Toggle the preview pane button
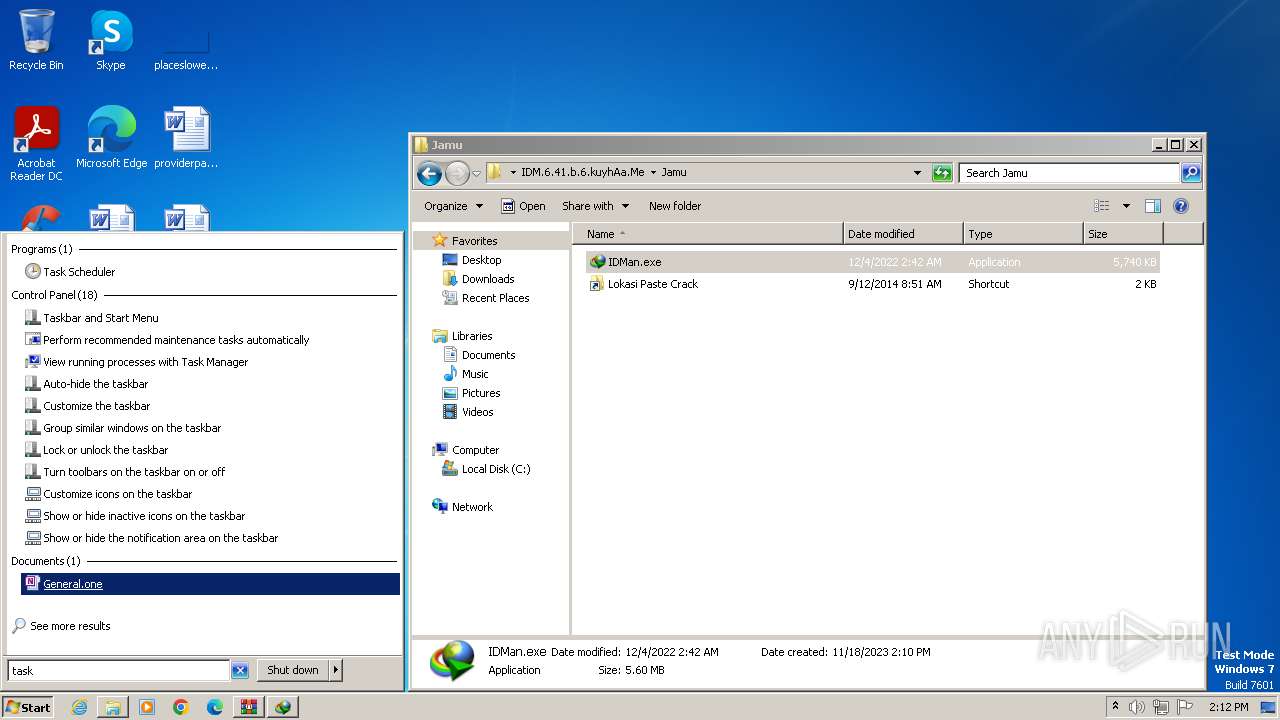The image size is (1280, 720). [x=1152, y=206]
